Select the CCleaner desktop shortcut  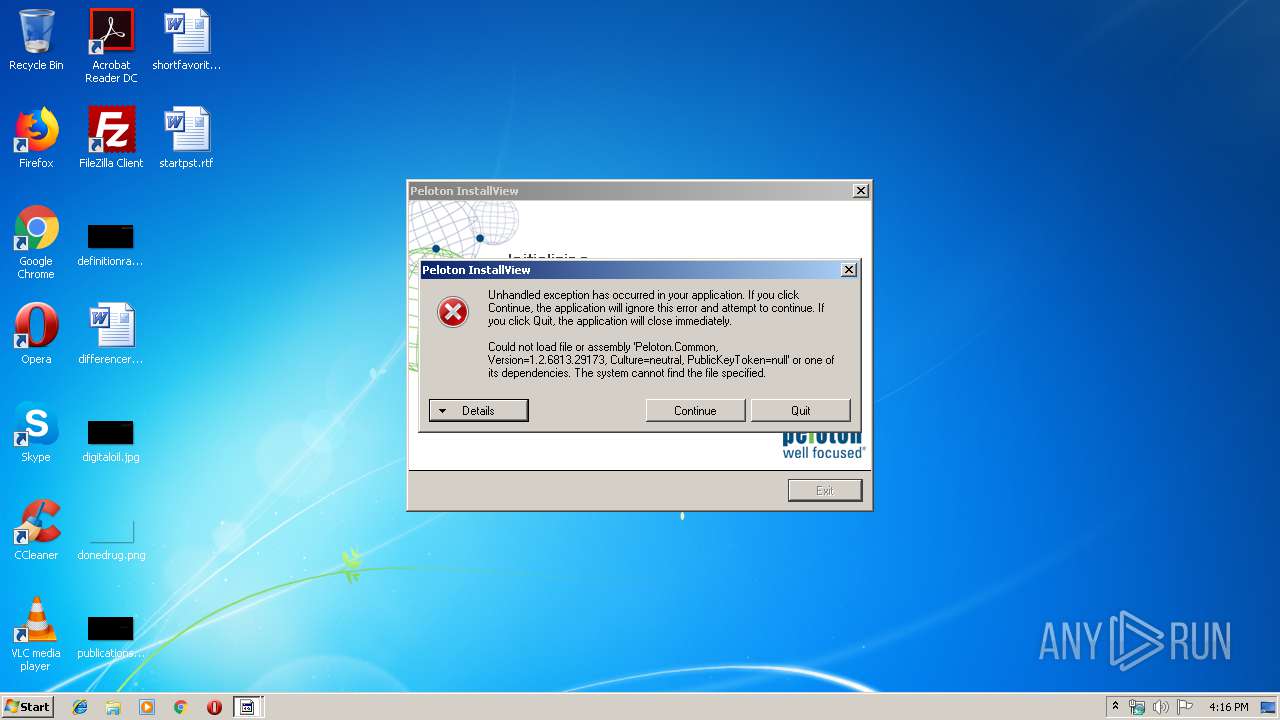[x=36, y=530]
